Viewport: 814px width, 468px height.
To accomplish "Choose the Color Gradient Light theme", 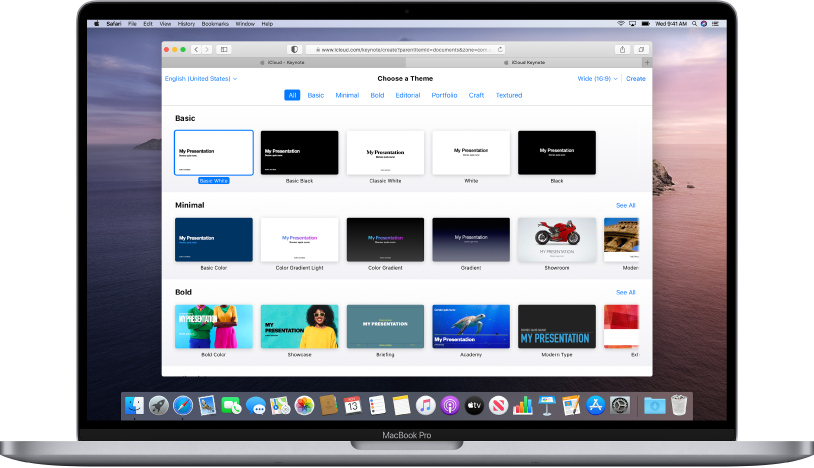I will 300,240.
